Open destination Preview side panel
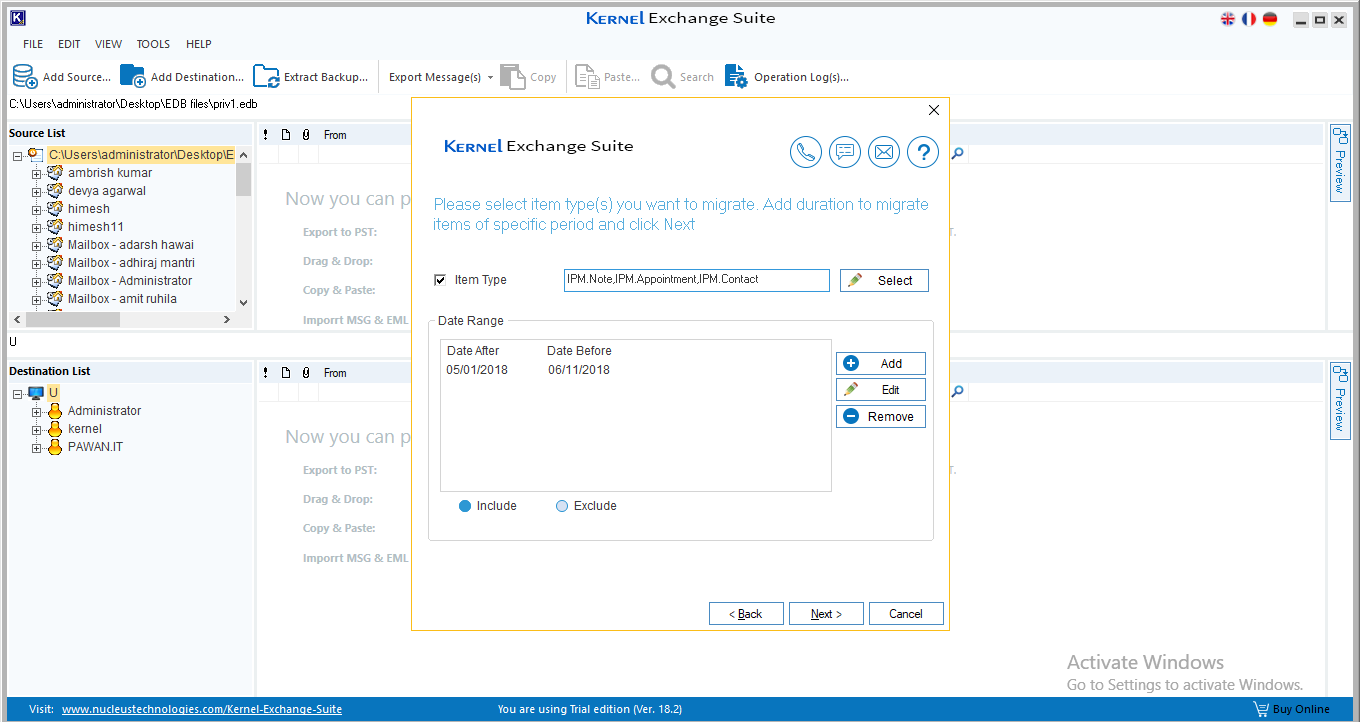Viewport: 1360px width, 722px height. [1340, 400]
